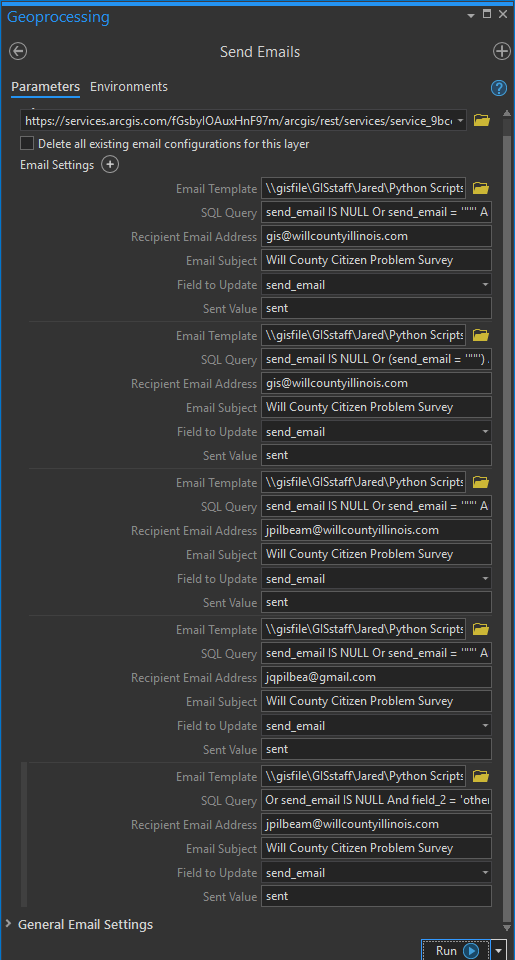Switch to the Environments tab
Viewport: 515px width, 960px height.
point(129,87)
